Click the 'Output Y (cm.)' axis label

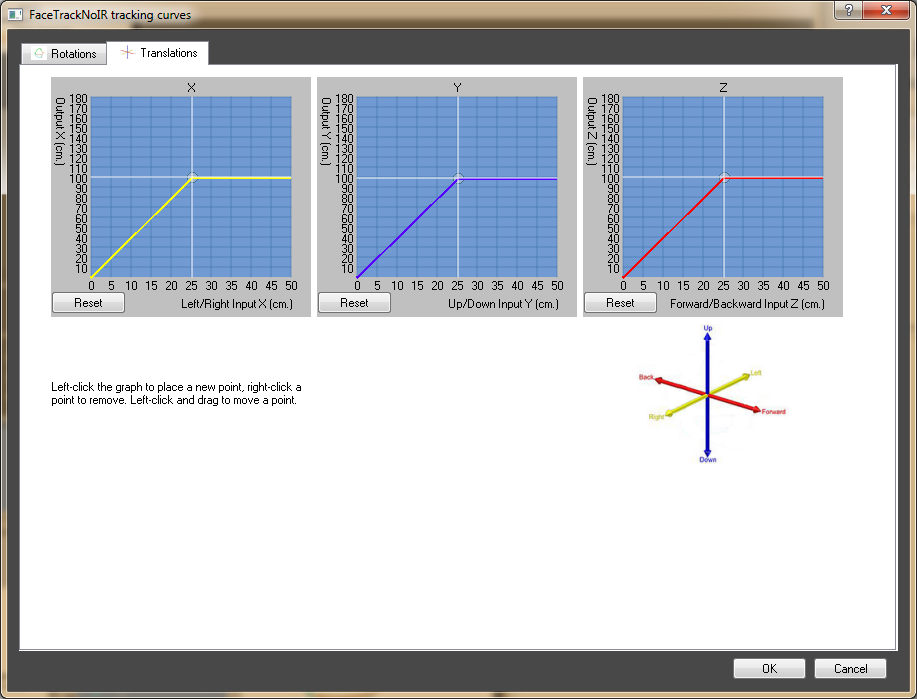(x=326, y=131)
